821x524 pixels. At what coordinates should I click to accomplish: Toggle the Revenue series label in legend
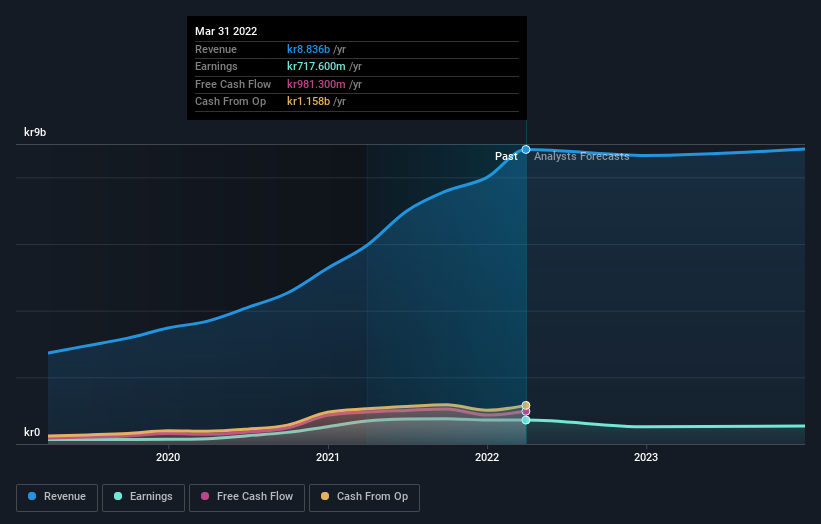pos(67,496)
